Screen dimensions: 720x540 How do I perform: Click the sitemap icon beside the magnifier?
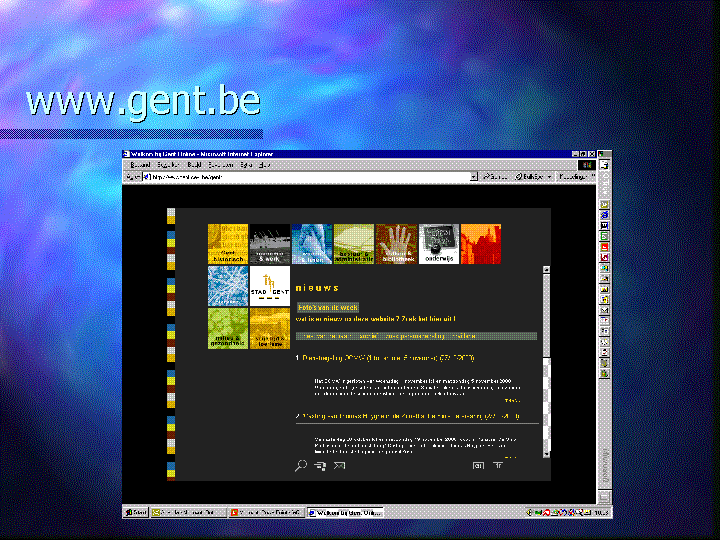click(x=320, y=465)
